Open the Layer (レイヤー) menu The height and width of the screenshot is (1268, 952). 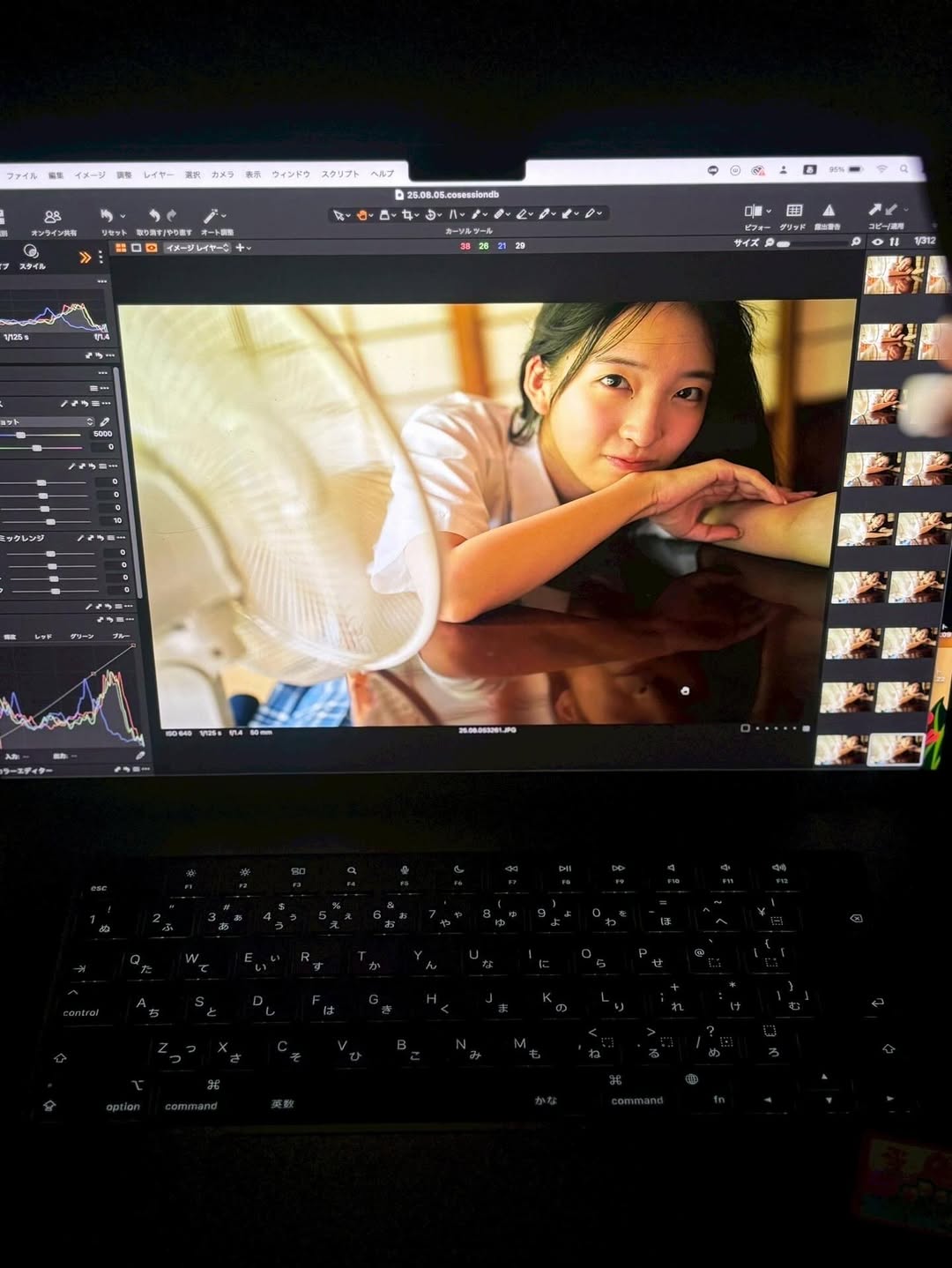tap(159, 175)
